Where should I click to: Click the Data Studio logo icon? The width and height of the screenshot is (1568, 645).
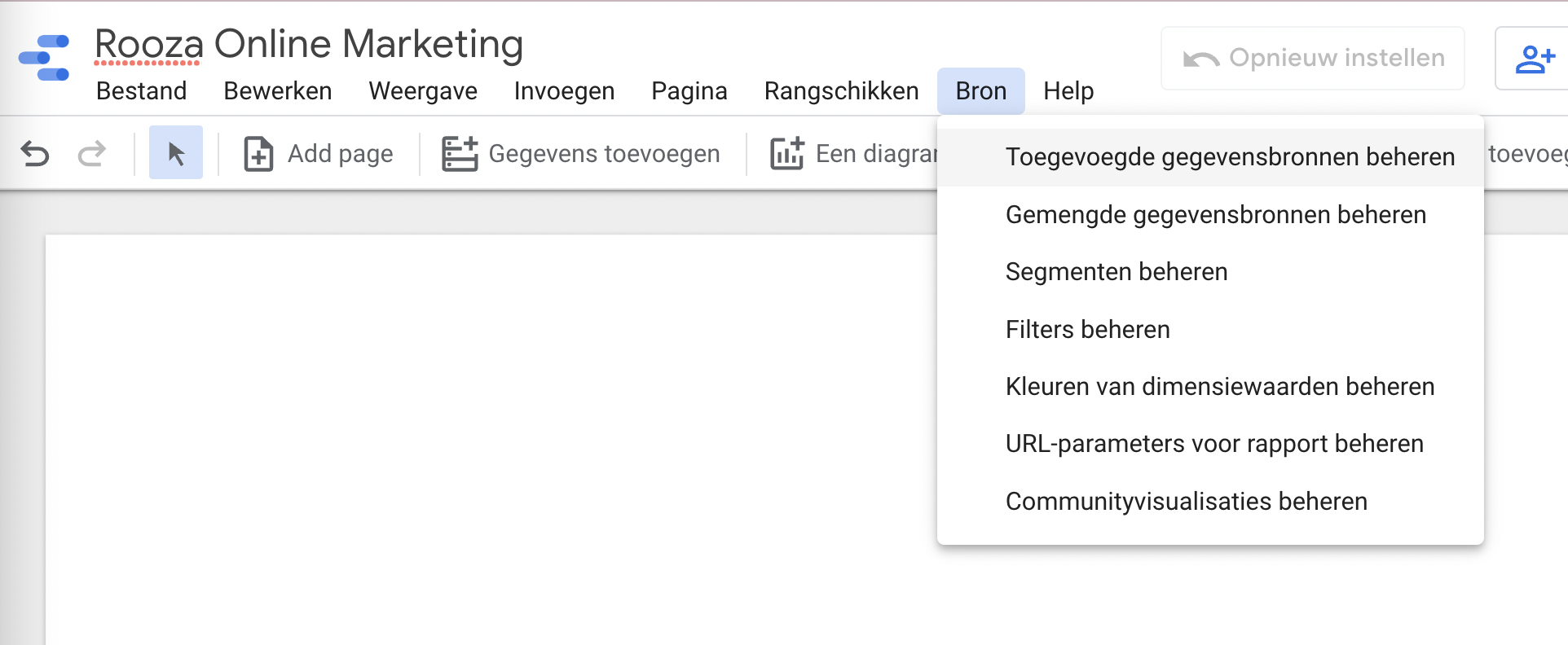click(x=44, y=57)
